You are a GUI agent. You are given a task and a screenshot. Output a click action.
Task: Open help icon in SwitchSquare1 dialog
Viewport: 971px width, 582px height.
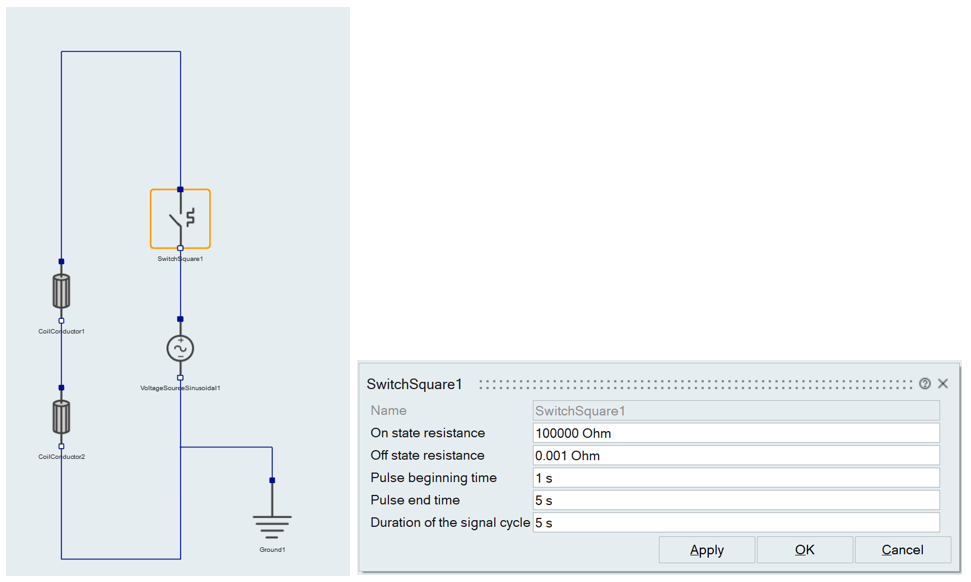925,384
